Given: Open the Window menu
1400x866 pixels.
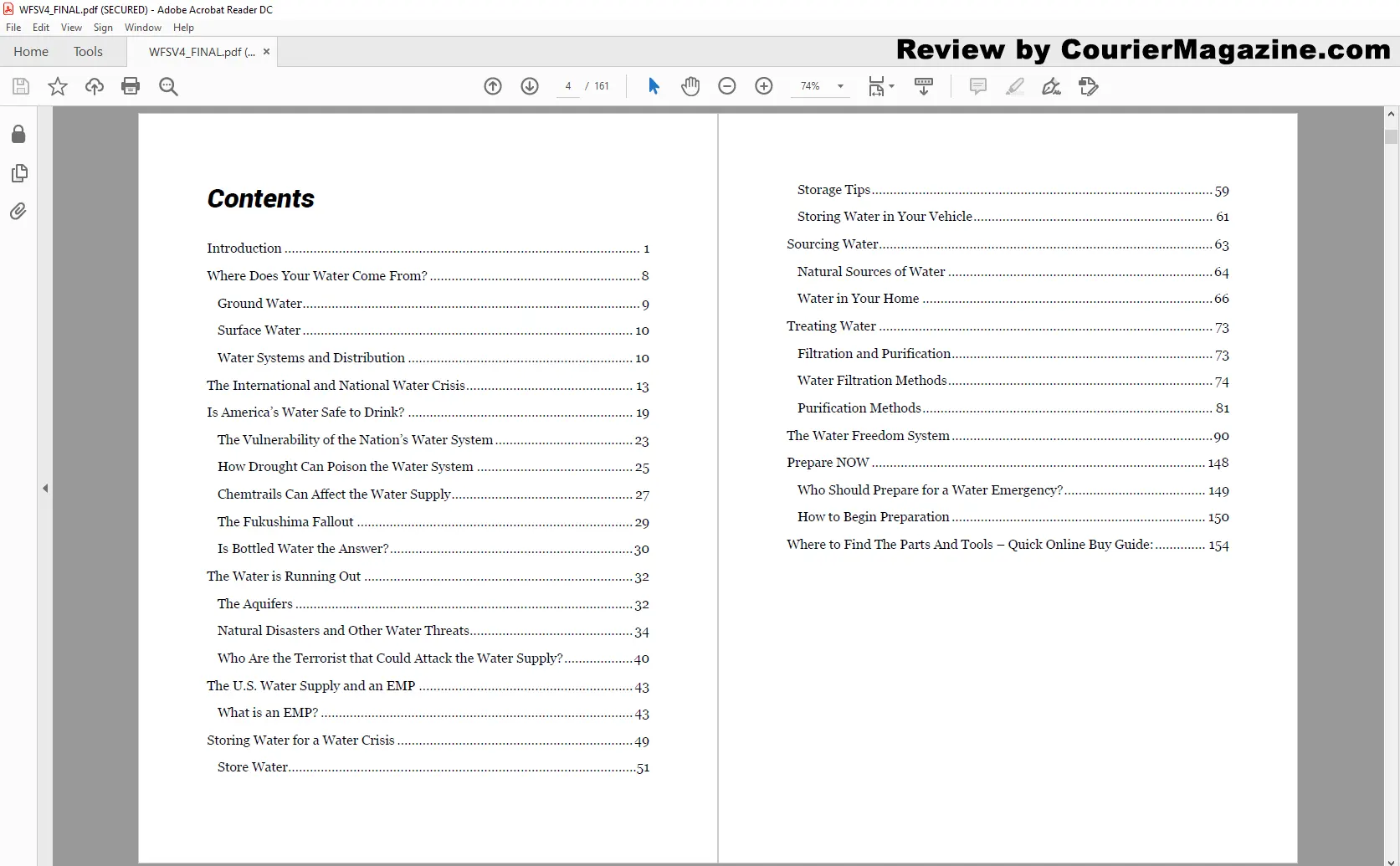Looking at the screenshot, I should coord(143,28).
